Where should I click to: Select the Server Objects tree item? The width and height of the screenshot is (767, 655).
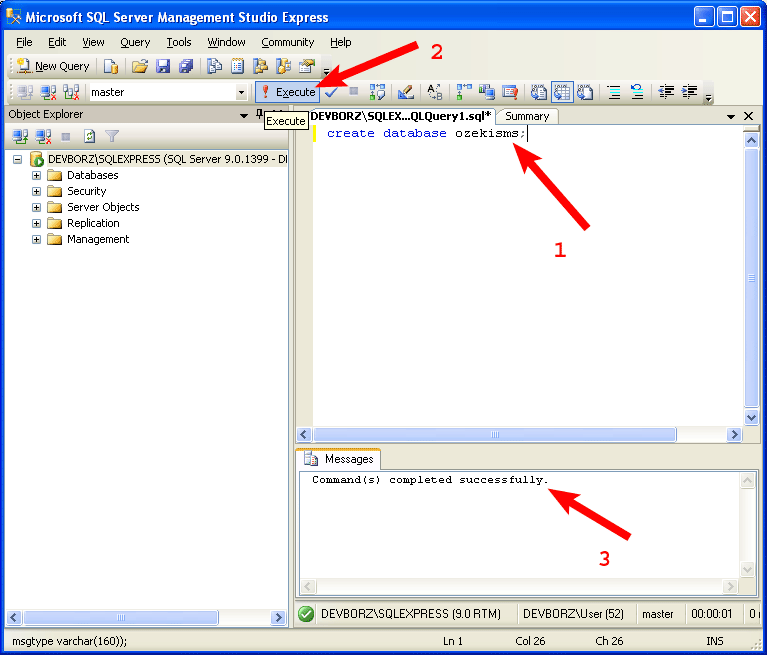[103, 207]
